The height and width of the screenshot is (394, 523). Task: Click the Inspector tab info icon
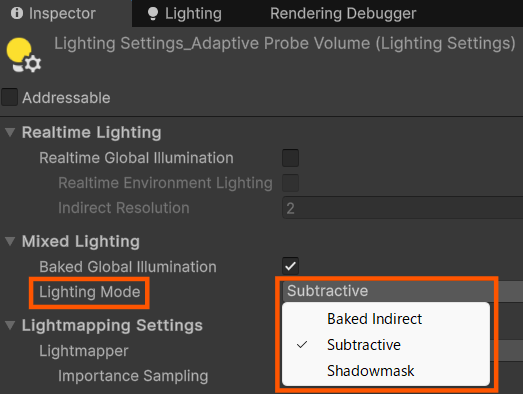(17, 13)
